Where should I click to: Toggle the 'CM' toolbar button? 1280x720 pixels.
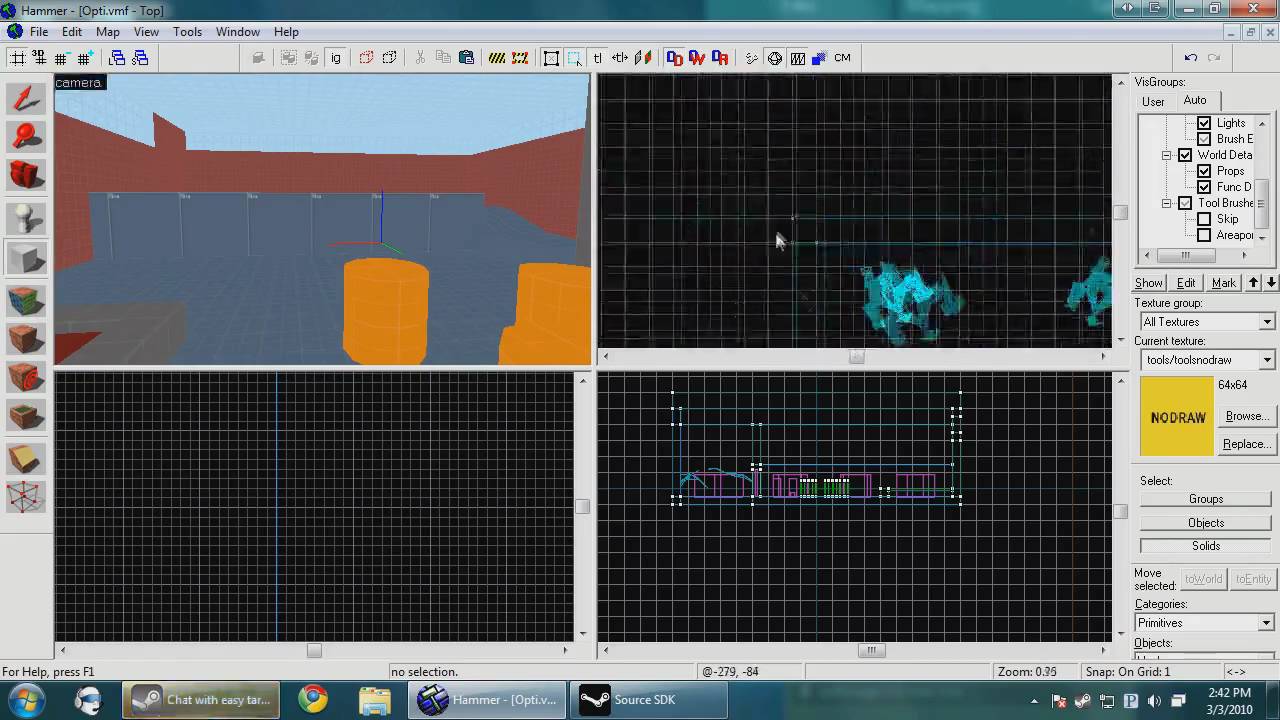[842, 58]
